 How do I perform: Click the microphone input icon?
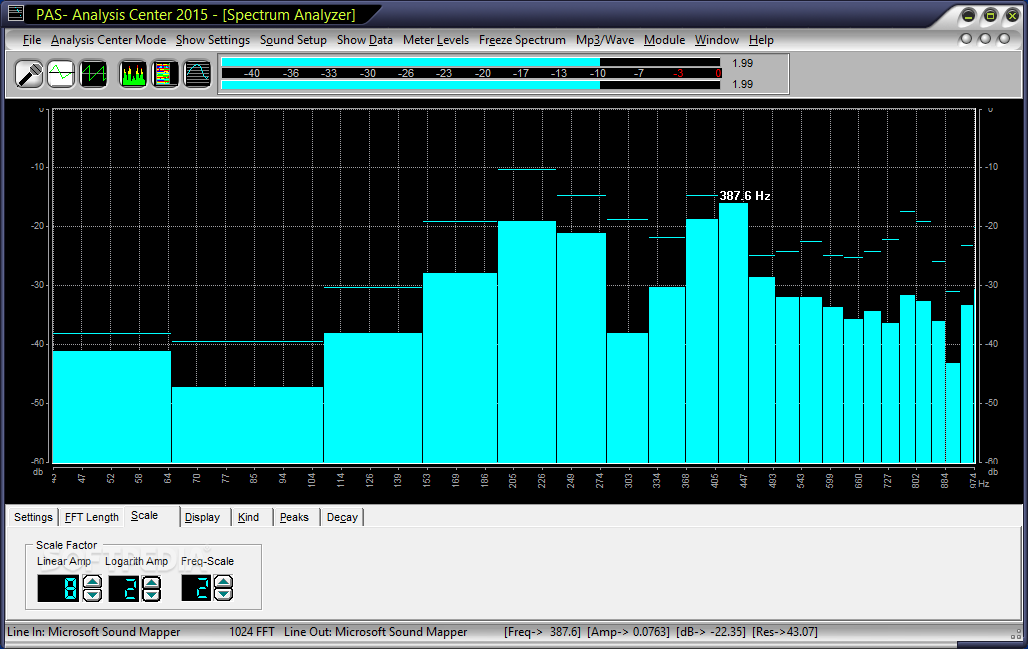[30, 73]
